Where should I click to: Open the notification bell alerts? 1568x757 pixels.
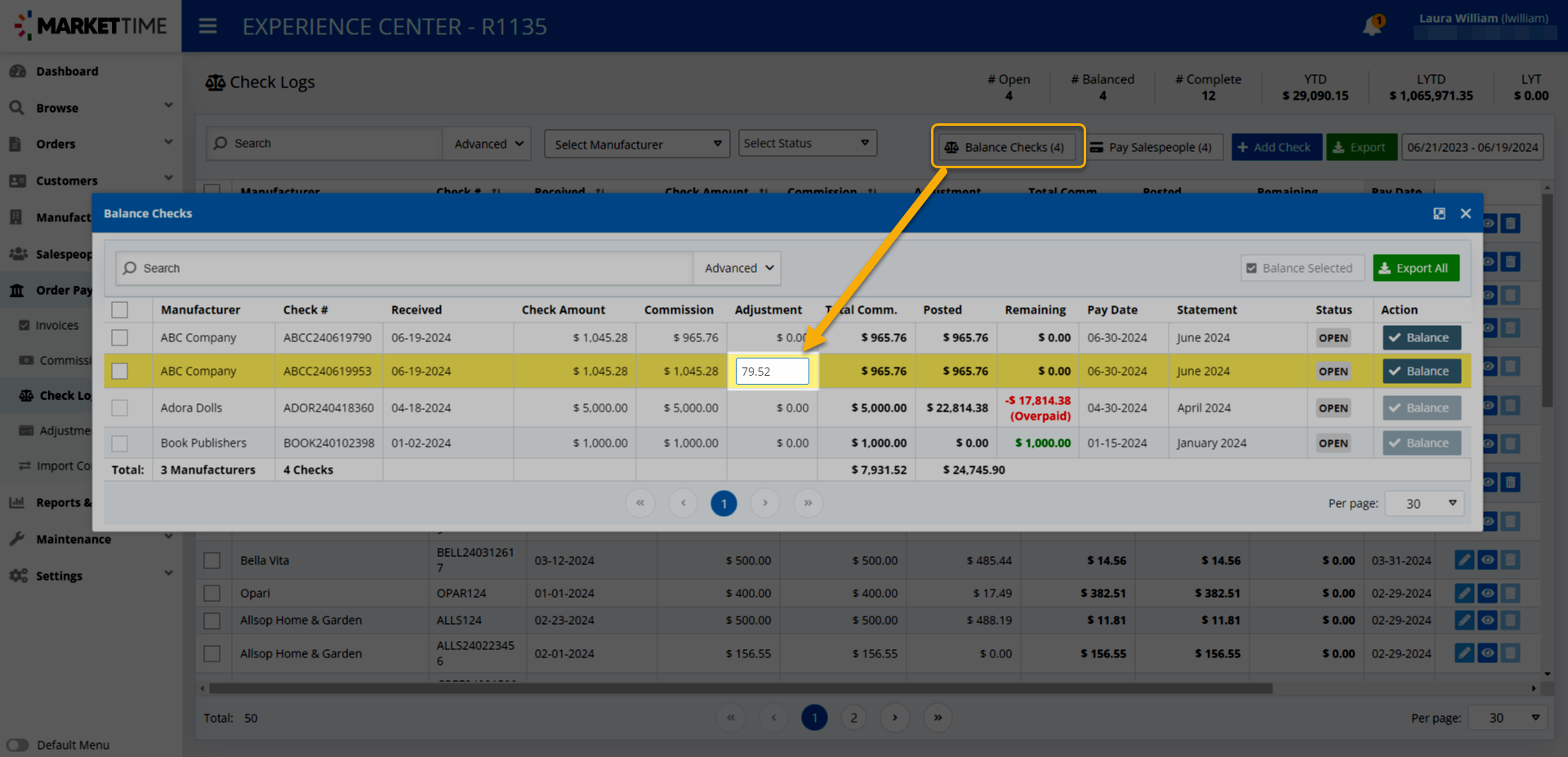(1372, 25)
